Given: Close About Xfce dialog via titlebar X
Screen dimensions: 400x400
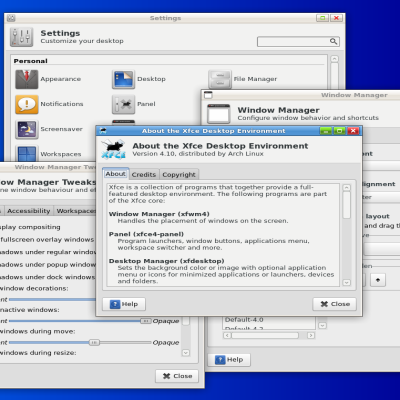Looking at the screenshot, I should click(x=353, y=131).
